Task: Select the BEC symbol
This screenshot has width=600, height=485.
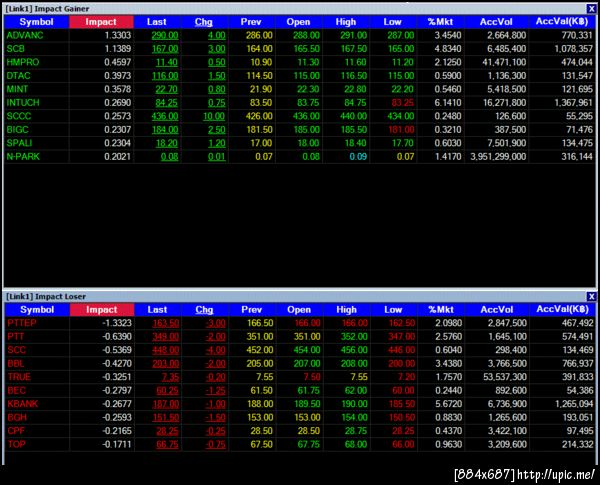Action: click(x=16, y=390)
